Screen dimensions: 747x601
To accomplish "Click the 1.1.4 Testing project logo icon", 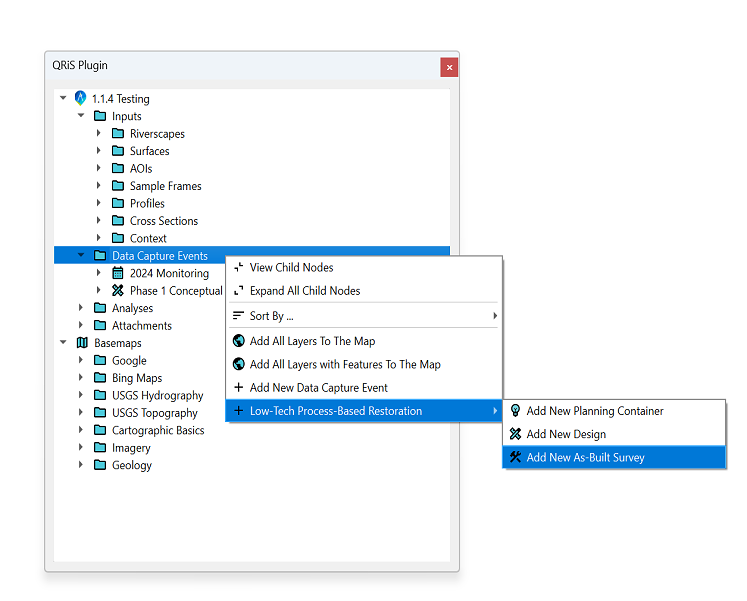I will pyautogui.click(x=80, y=98).
